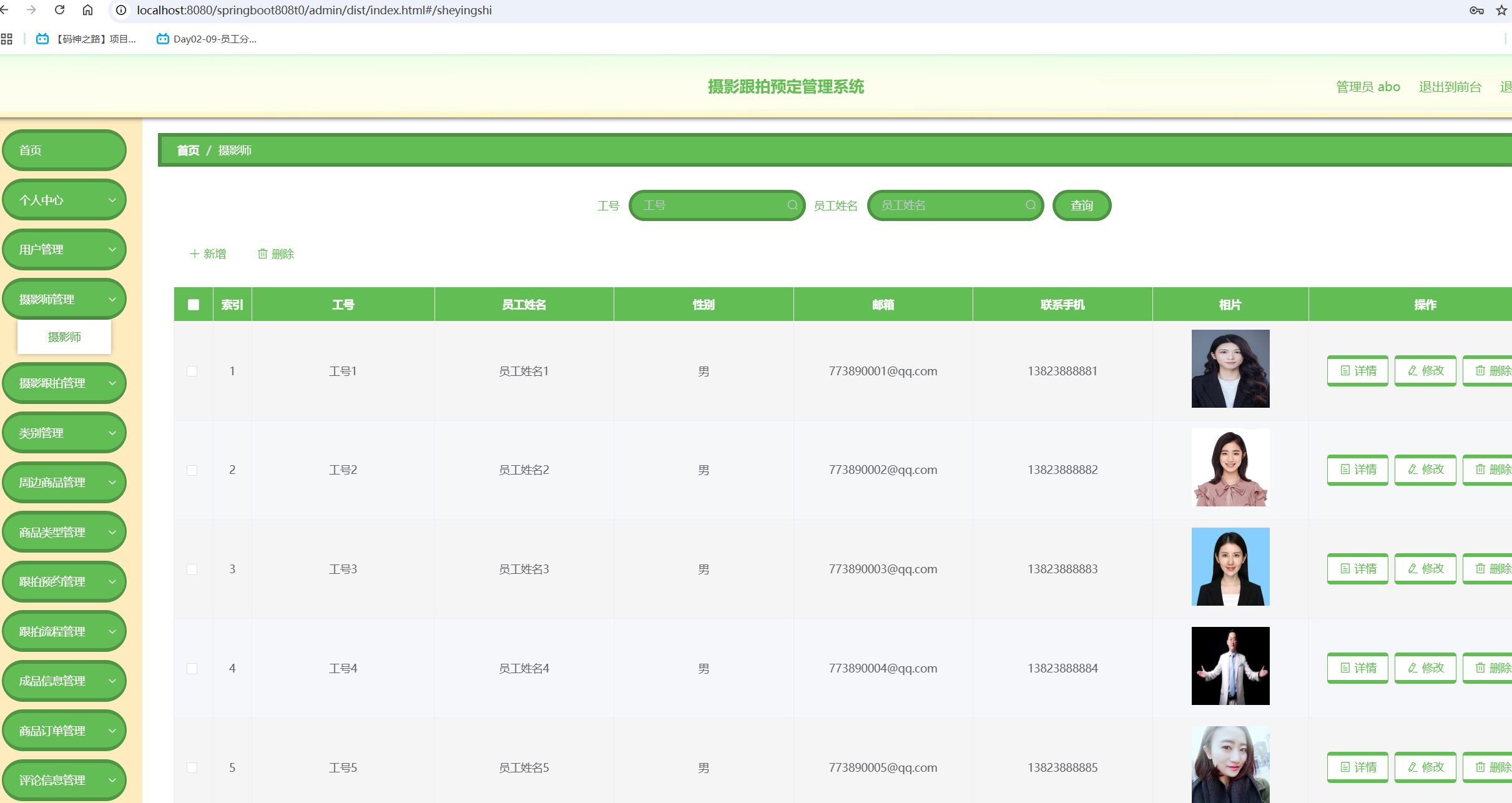
Task: Open 详情 for 员工姓名2
Action: pyautogui.click(x=1358, y=470)
